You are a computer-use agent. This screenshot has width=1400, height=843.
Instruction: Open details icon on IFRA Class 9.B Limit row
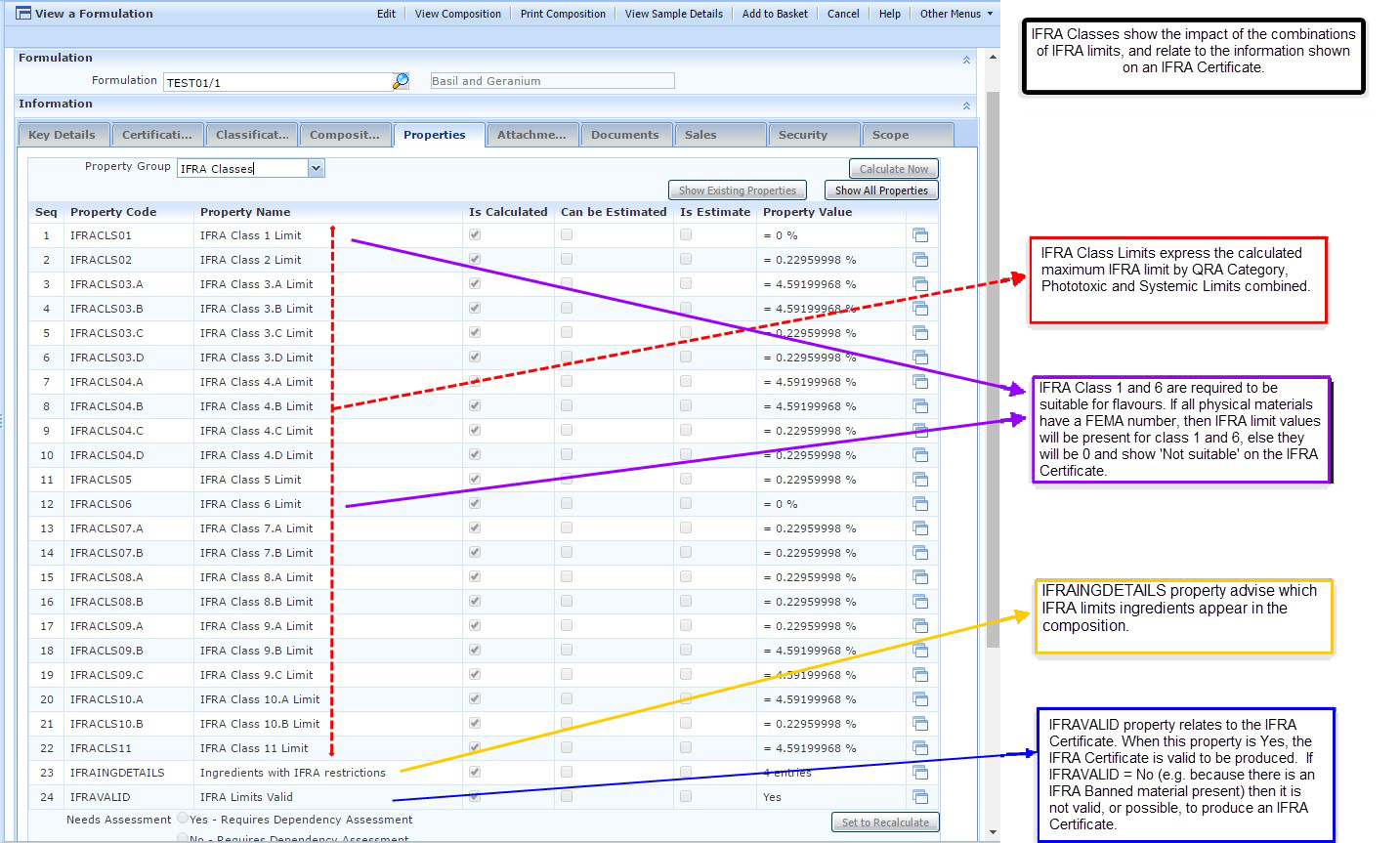[x=919, y=650]
